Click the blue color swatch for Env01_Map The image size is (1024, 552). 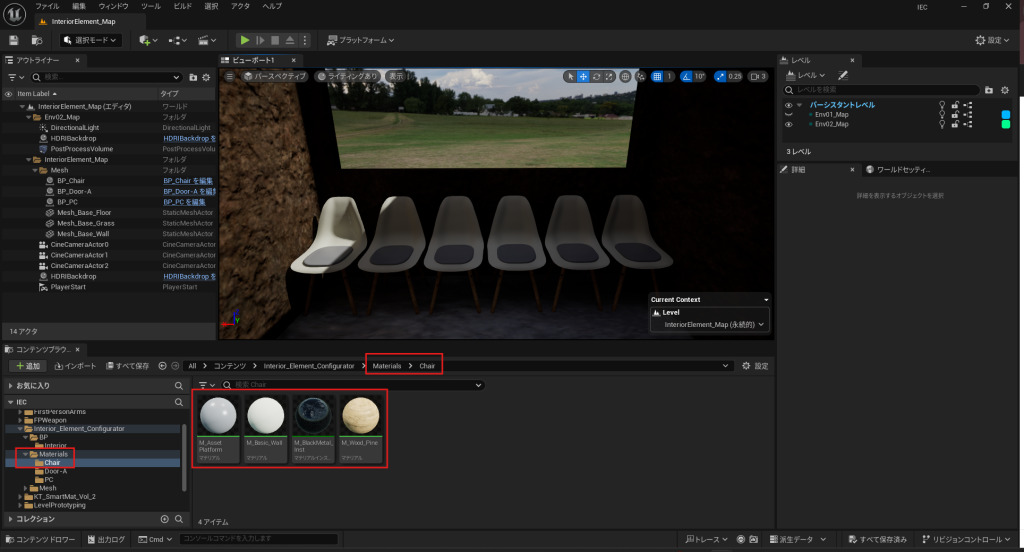pyautogui.click(x=1006, y=114)
